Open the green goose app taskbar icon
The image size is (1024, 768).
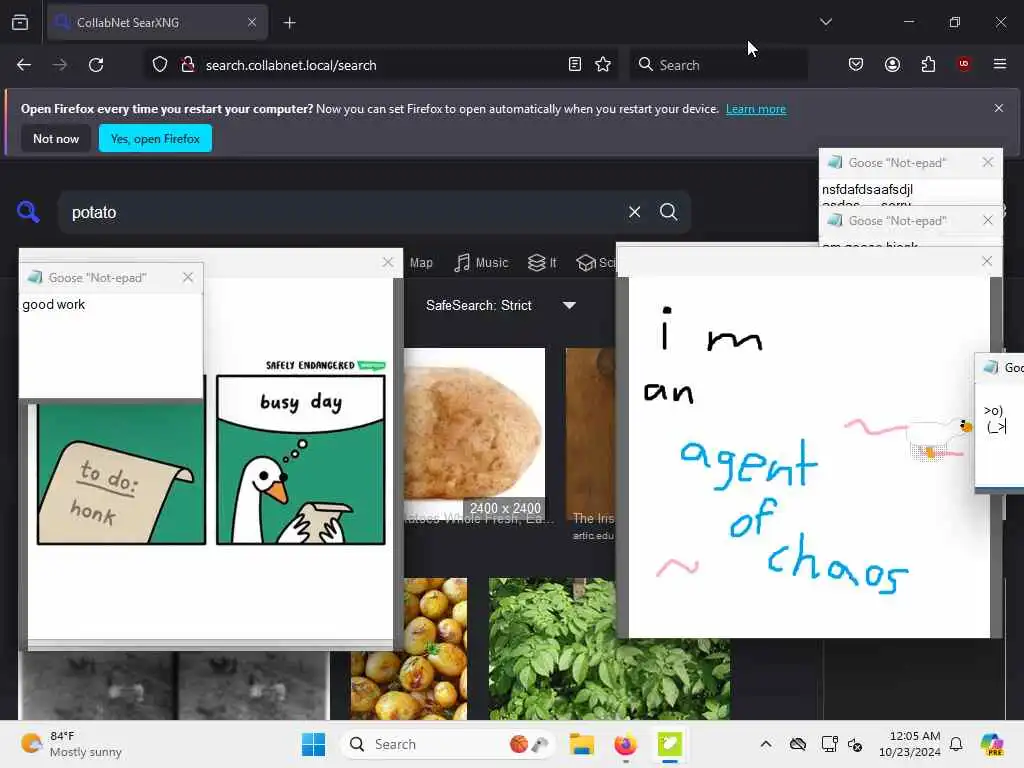pyautogui.click(x=669, y=744)
